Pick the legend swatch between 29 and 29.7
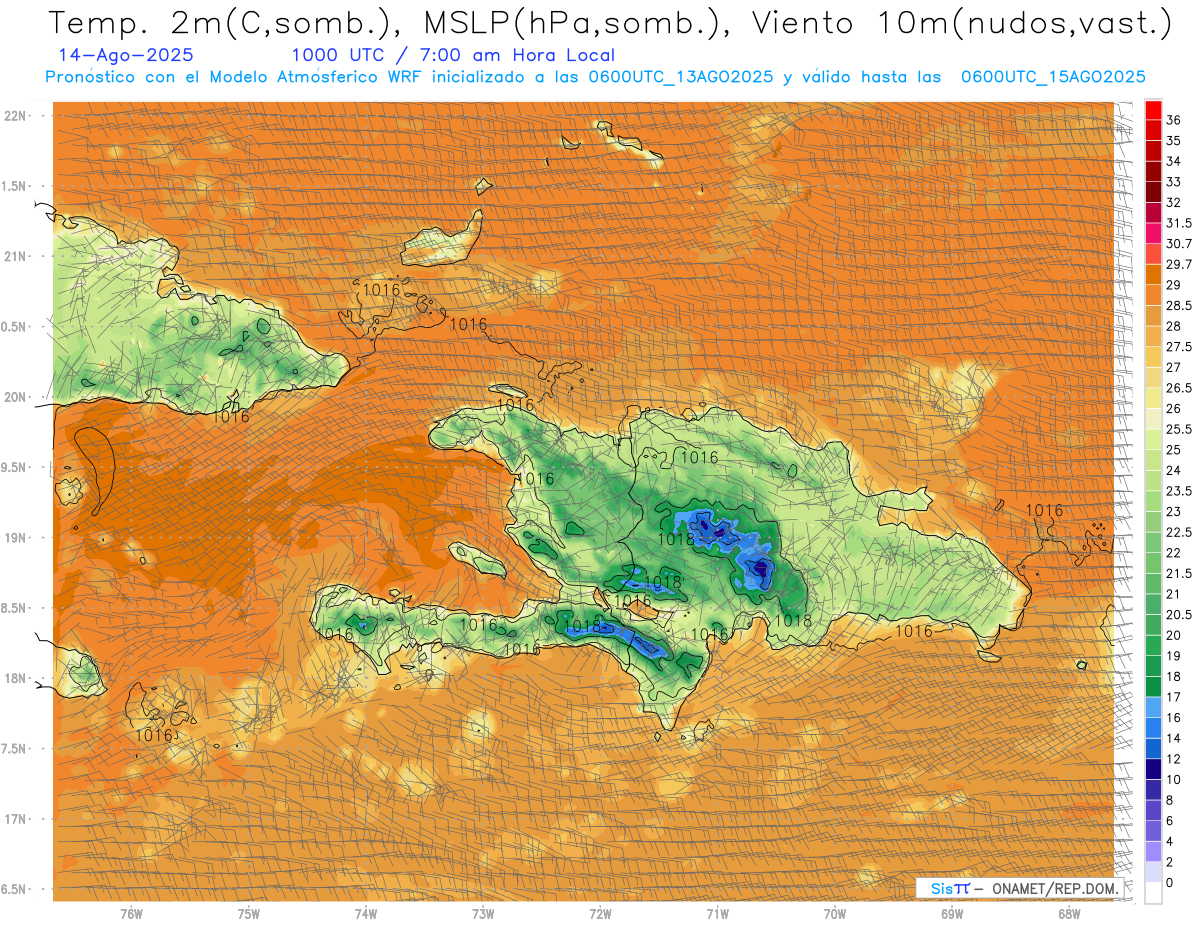The height and width of the screenshot is (927, 1200). tap(1153, 274)
